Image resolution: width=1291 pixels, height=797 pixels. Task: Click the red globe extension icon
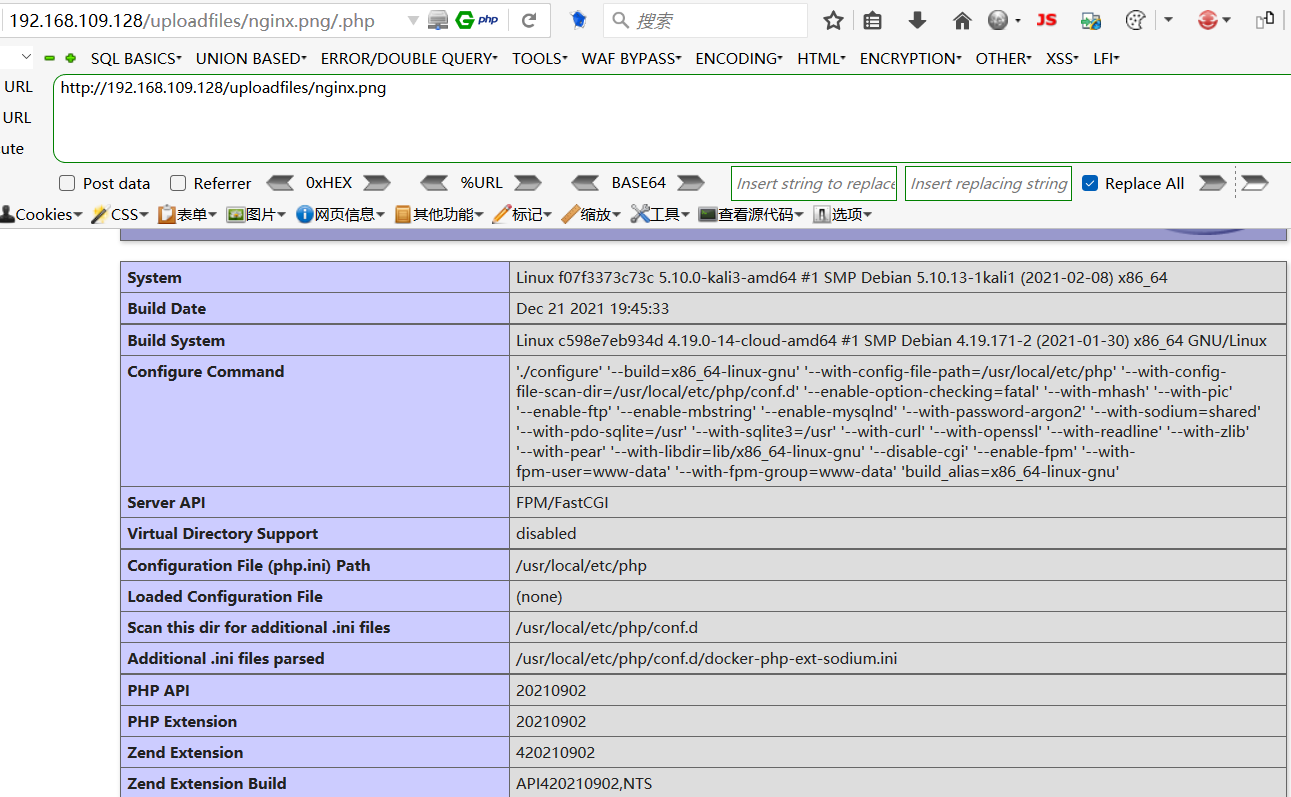click(x=1208, y=20)
